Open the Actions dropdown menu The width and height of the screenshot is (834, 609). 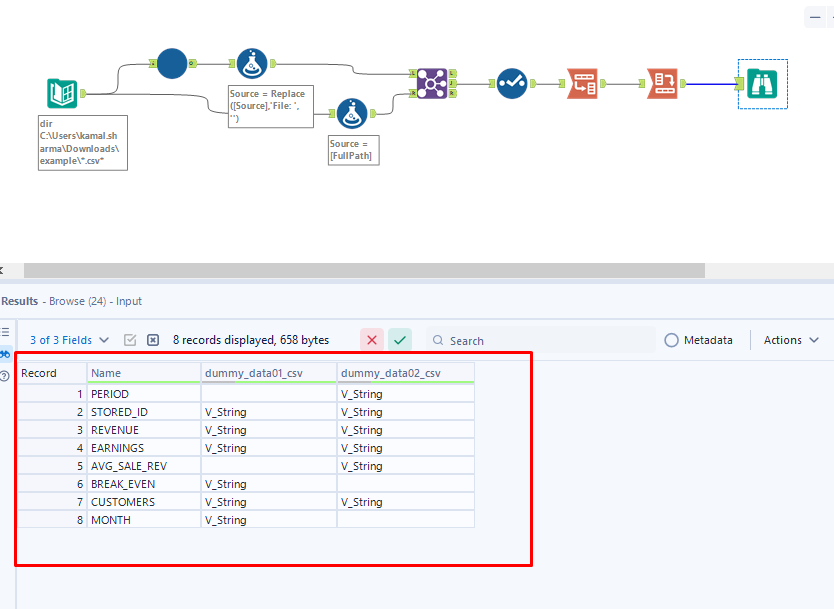790,340
